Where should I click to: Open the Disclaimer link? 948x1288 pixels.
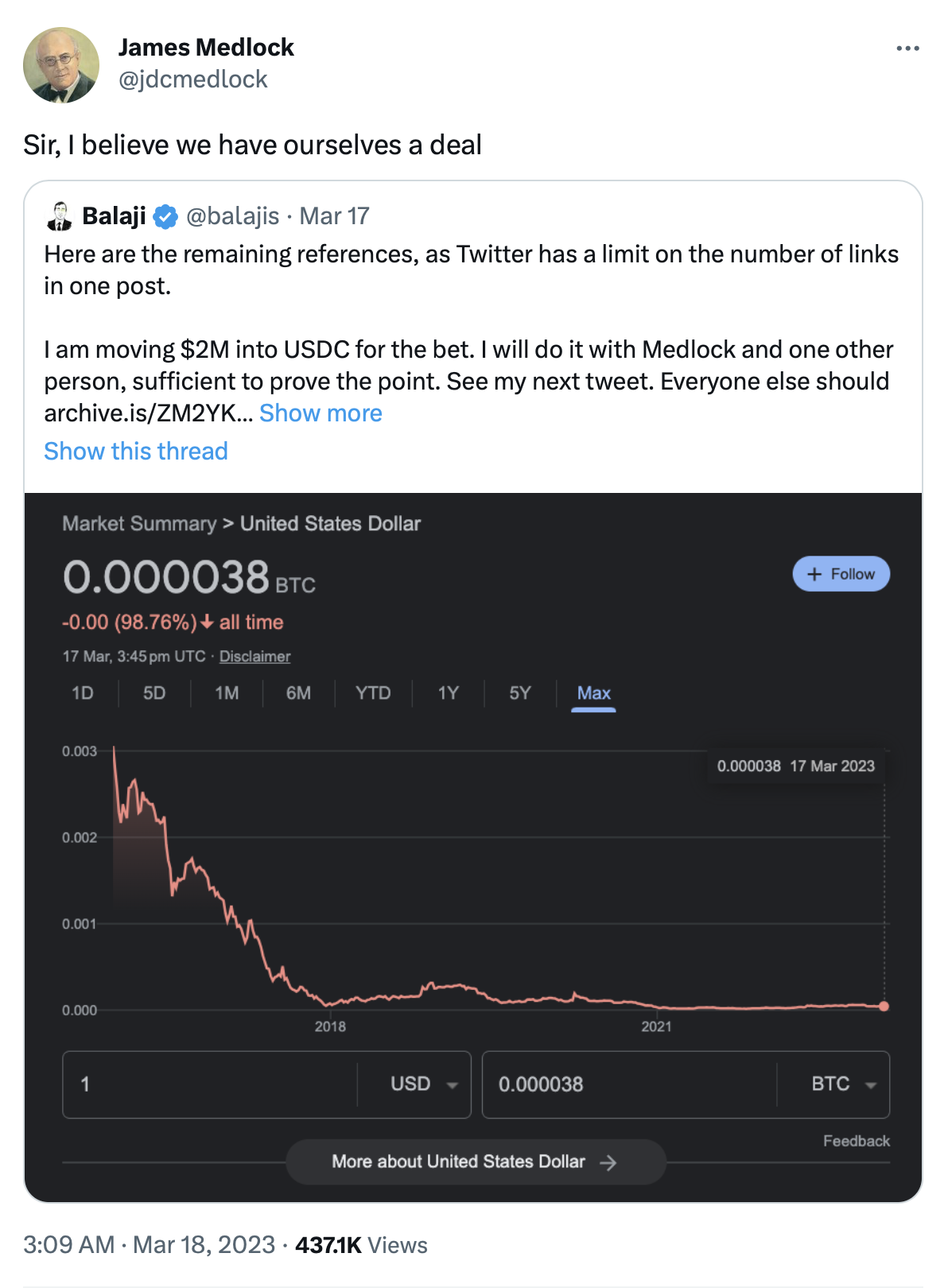[x=254, y=657]
